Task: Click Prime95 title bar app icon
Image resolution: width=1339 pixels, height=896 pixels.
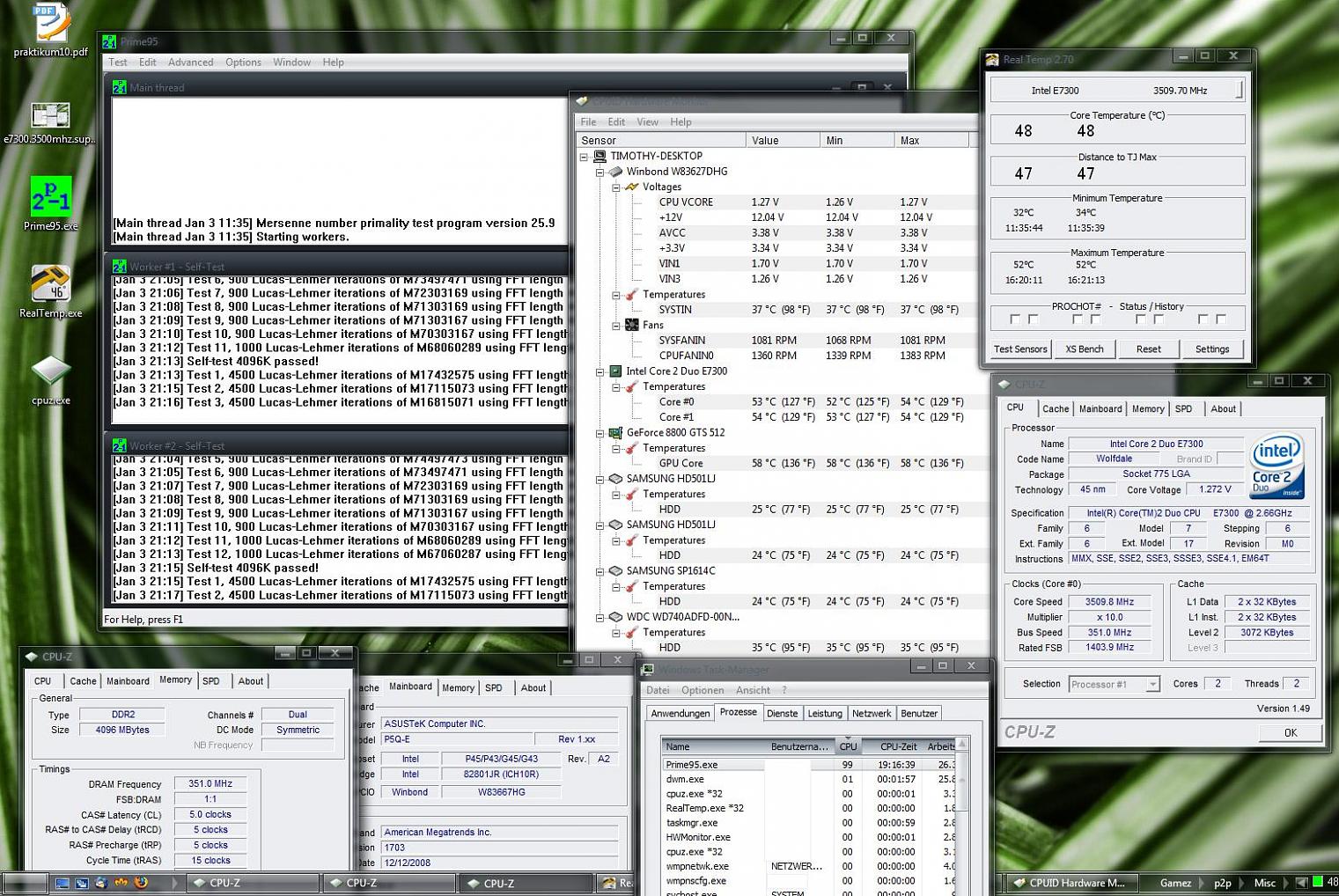Action: 109,41
